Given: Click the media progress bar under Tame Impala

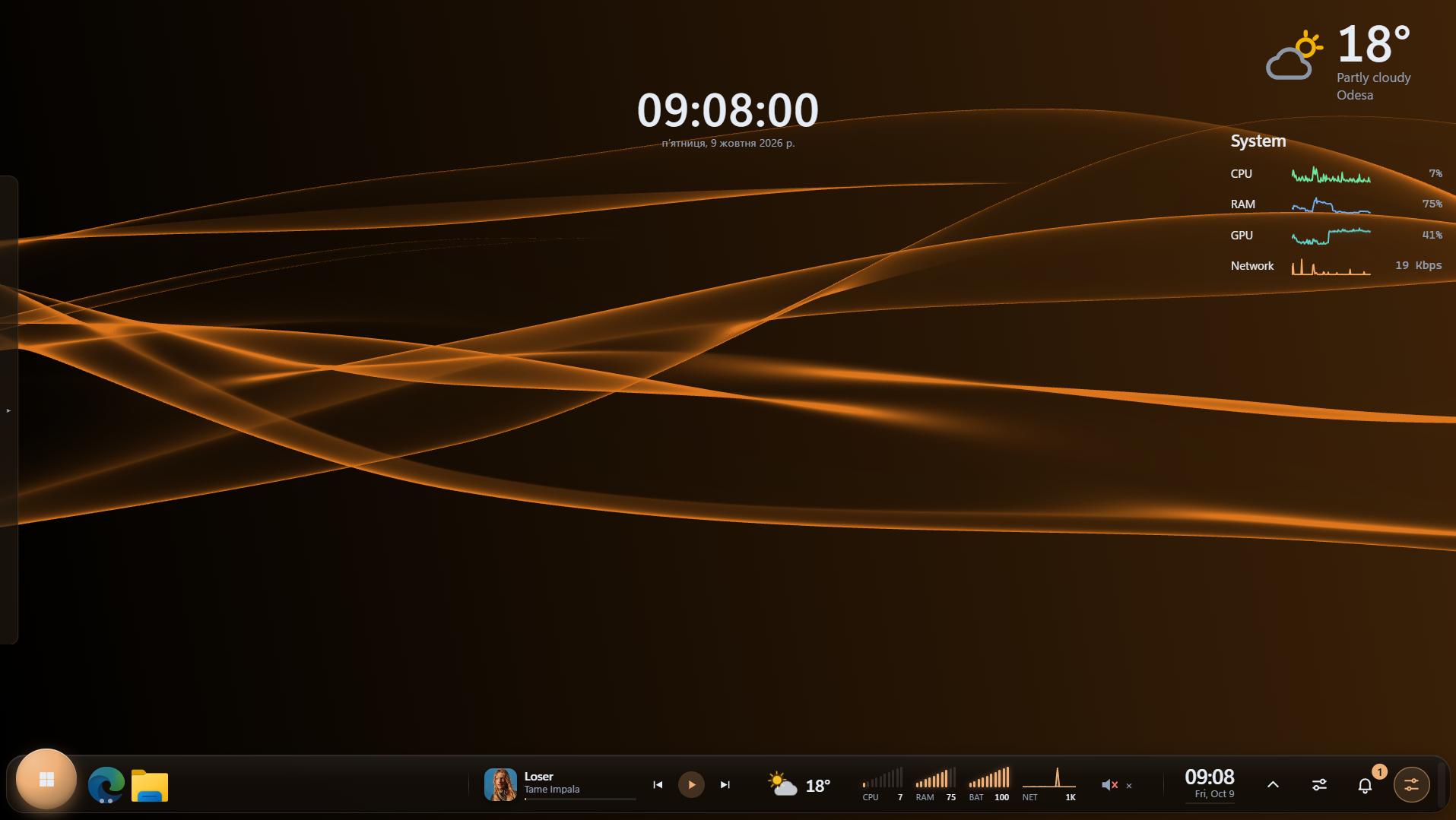Looking at the screenshot, I should [x=580, y=799].
